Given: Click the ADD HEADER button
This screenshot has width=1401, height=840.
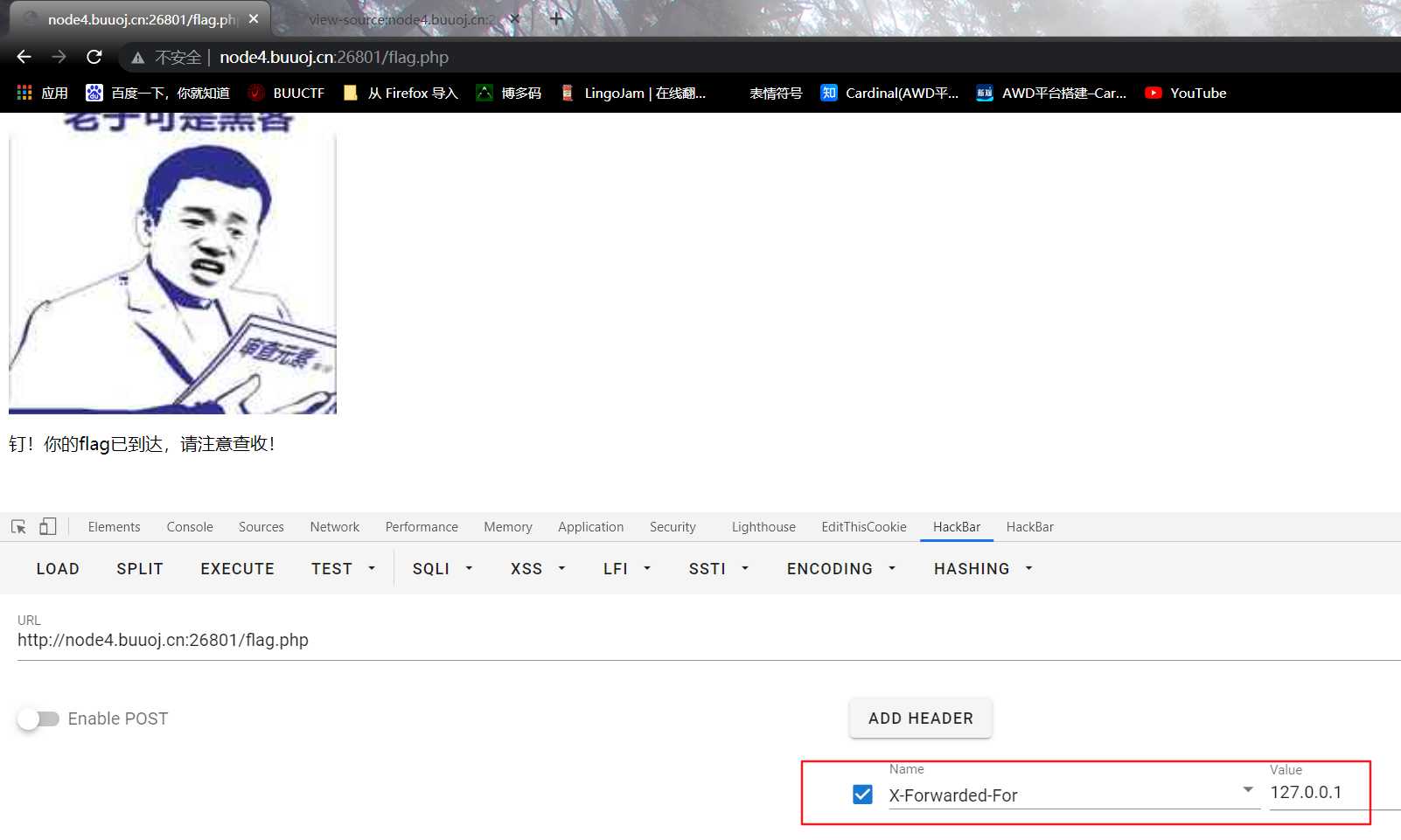Looking at the screenshot, I should click(920, 718).
